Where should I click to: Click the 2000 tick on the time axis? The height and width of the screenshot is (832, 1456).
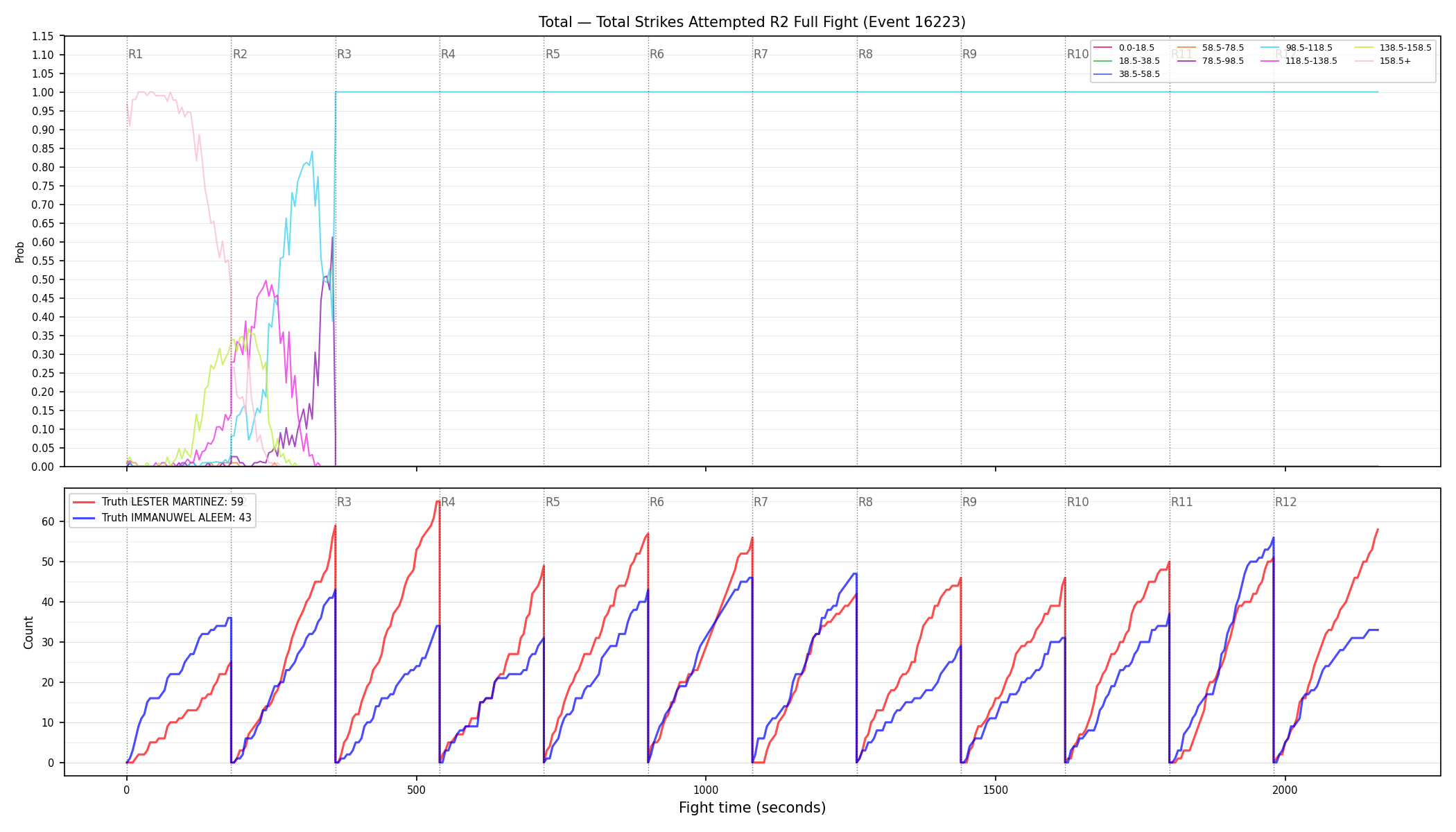[x=1285, y=790]
